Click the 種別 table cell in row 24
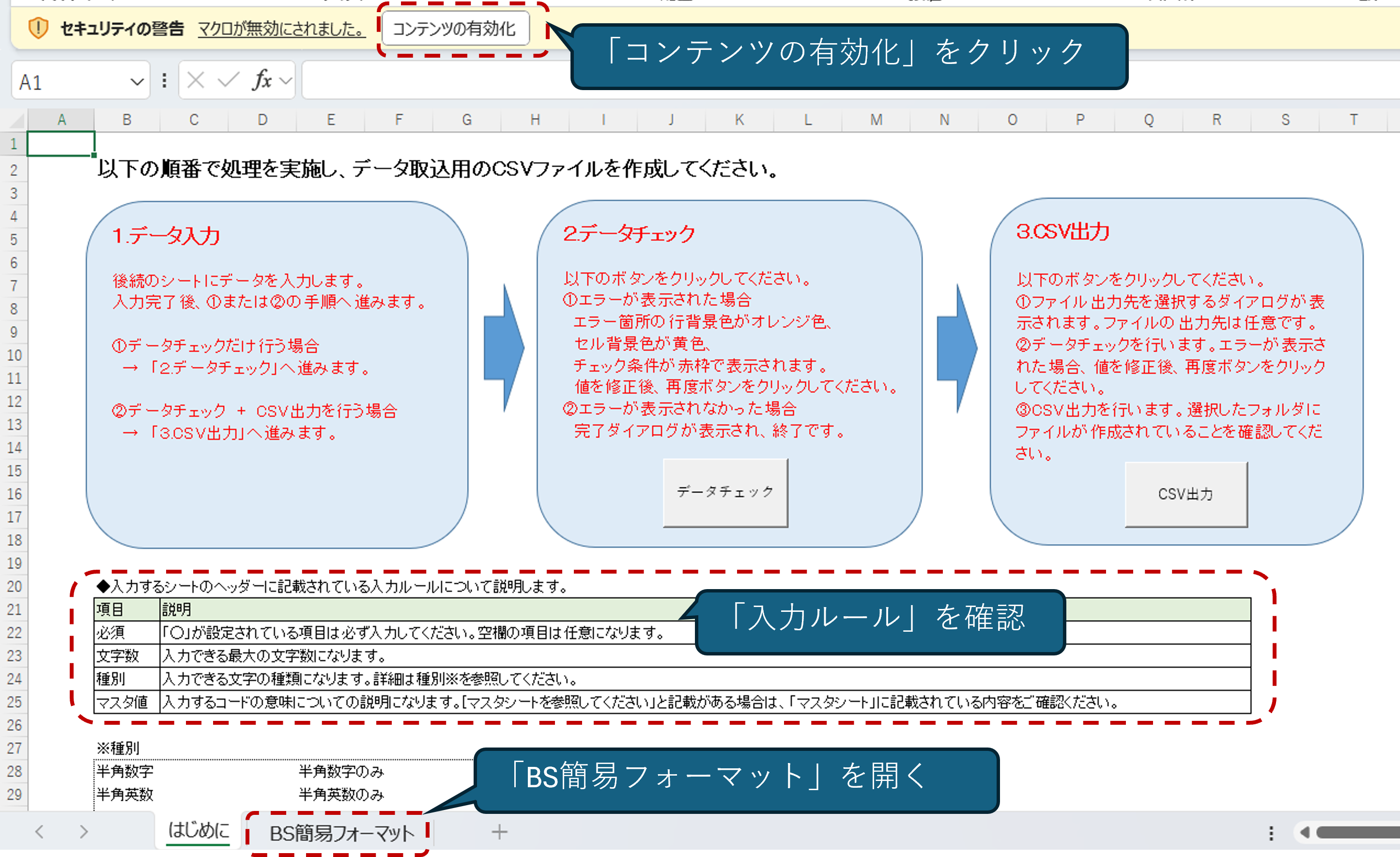The height and width of the screenshot is (857, 1400). click(x=127, y=679)
